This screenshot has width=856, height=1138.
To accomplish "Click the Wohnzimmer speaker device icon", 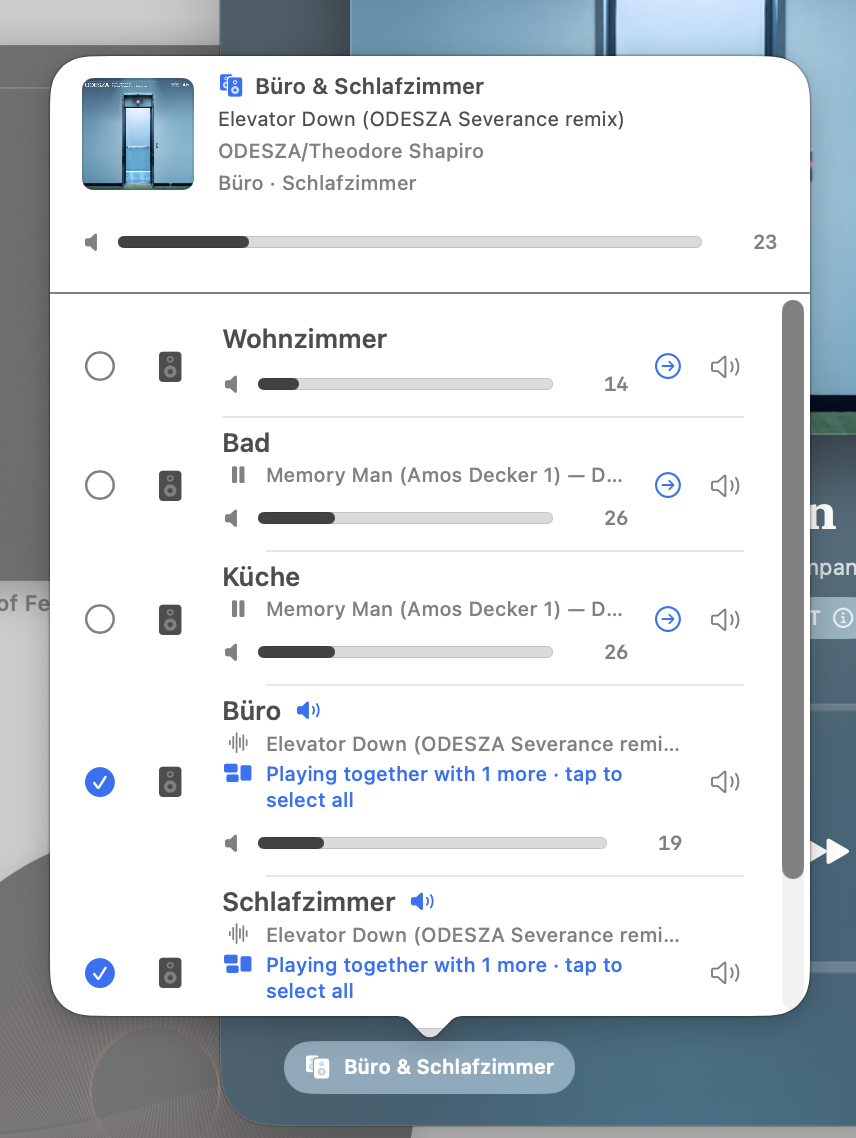I will point(170,367).
